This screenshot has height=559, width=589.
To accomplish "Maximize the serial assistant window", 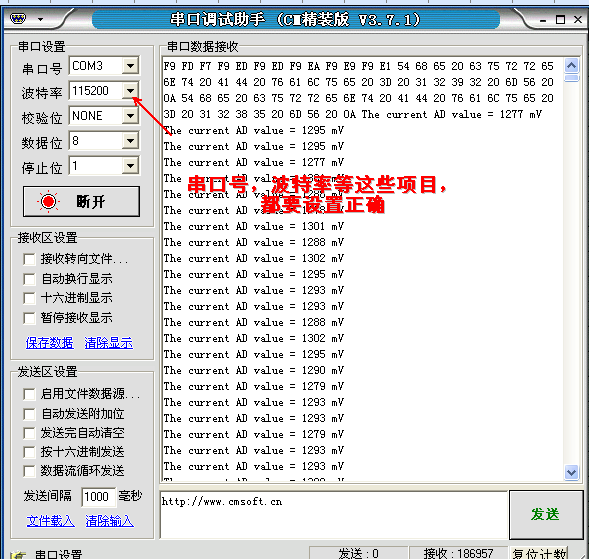I will (560, 20).
